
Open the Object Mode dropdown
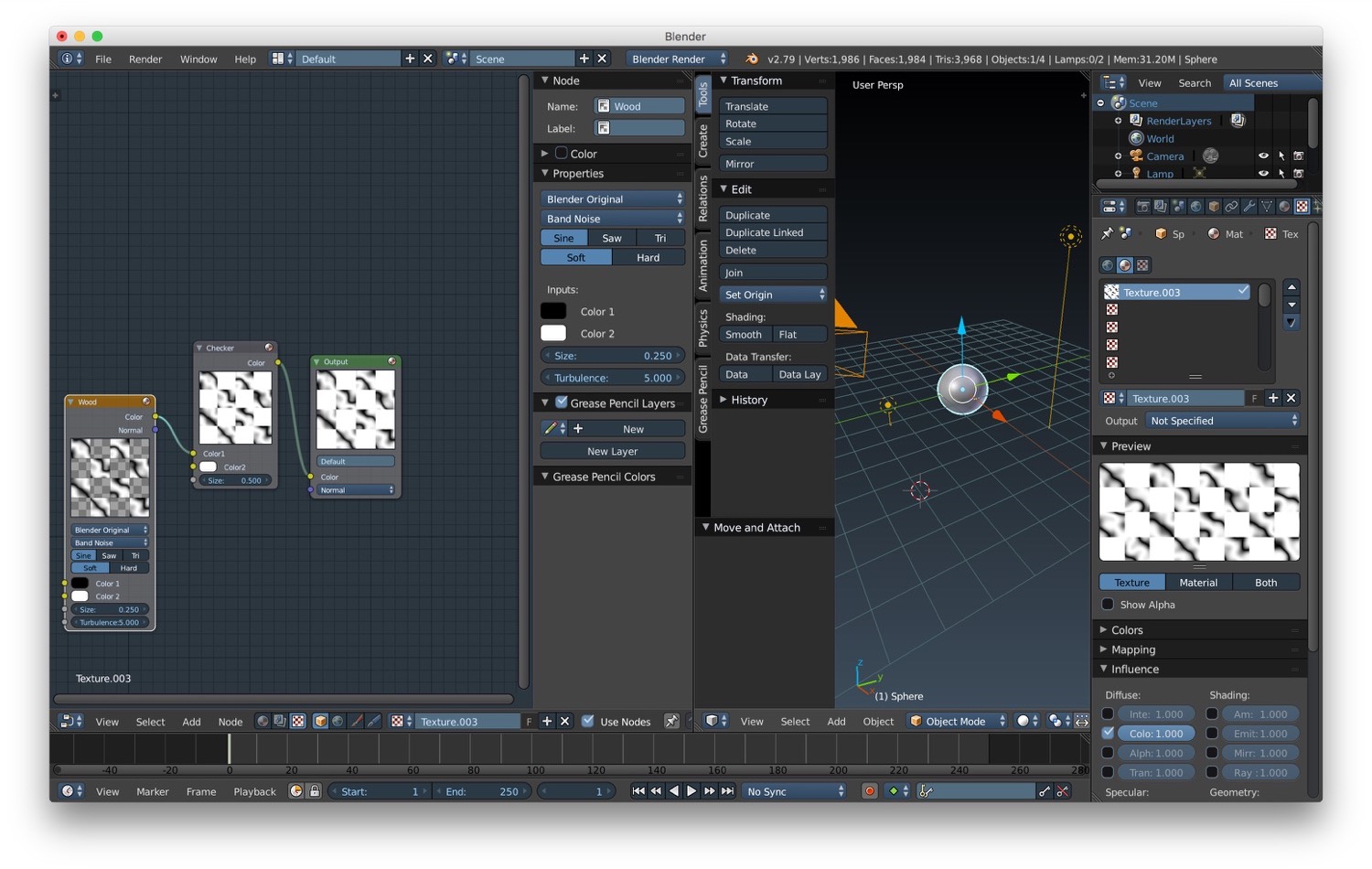point(957,721)
